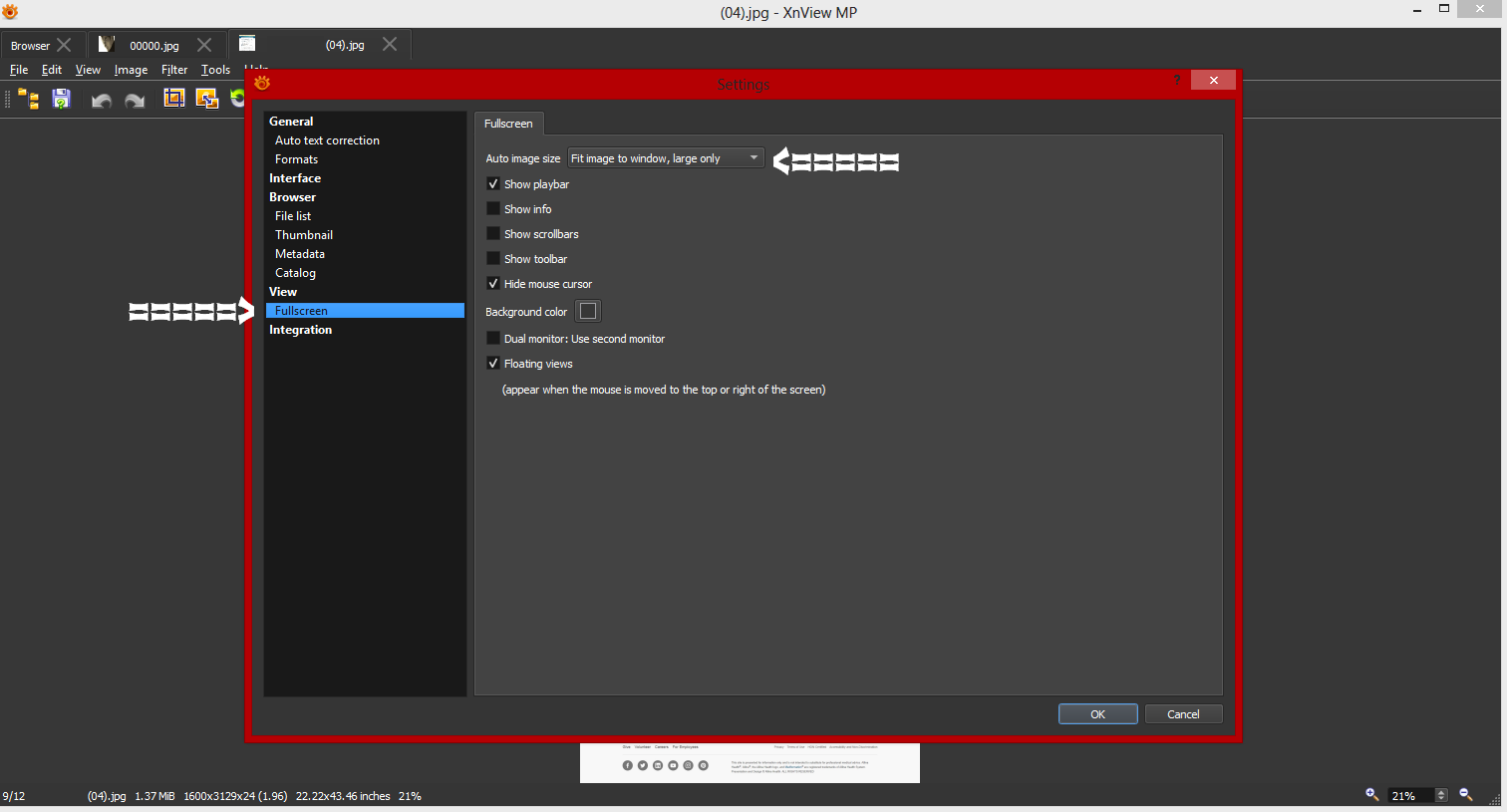Click the Zoom in magnifier in status bar
Image resolution: width=1507 pixels, height=812 pixels.
coord(1372,794)
